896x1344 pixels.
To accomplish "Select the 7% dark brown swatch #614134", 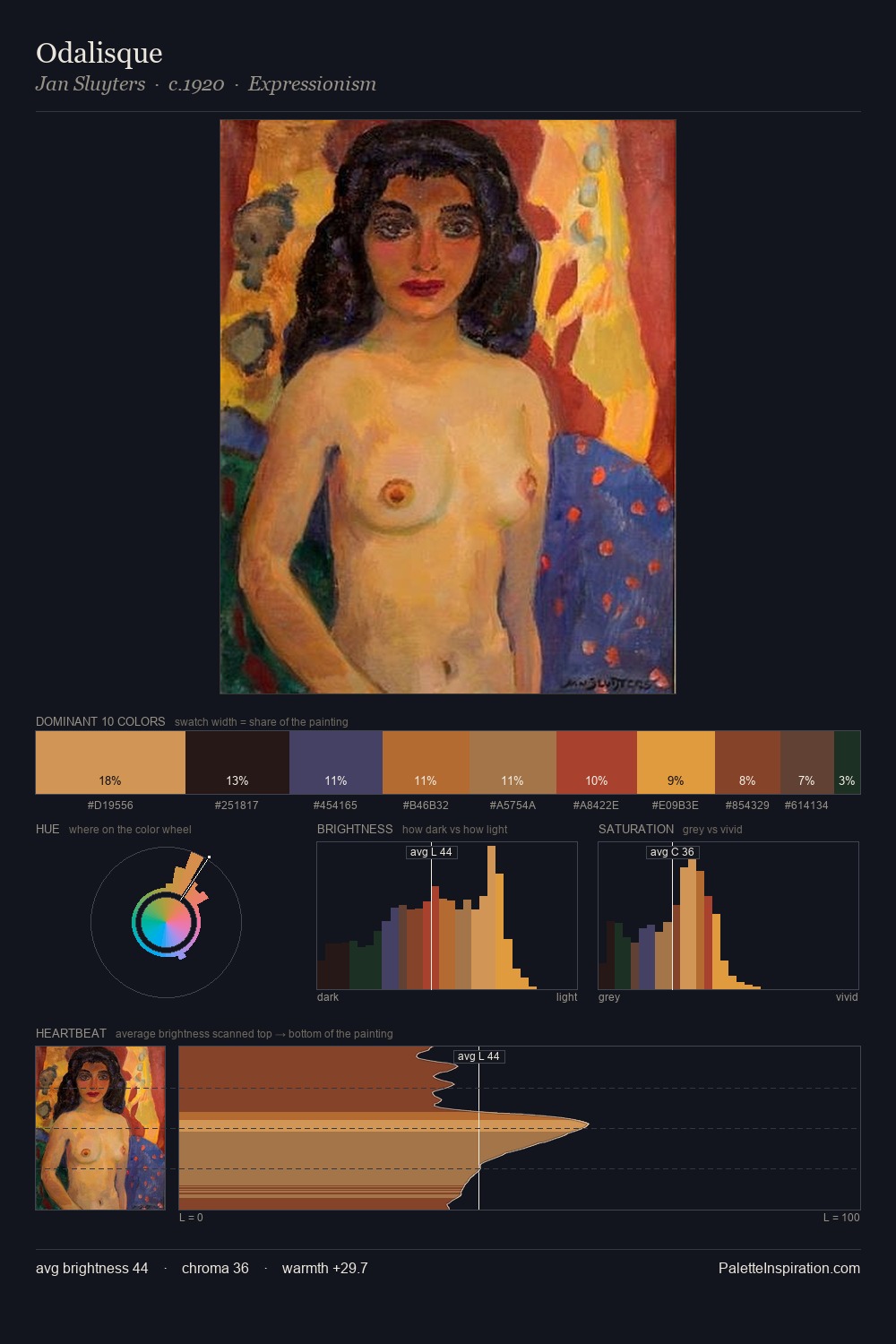I will [807, 762].
